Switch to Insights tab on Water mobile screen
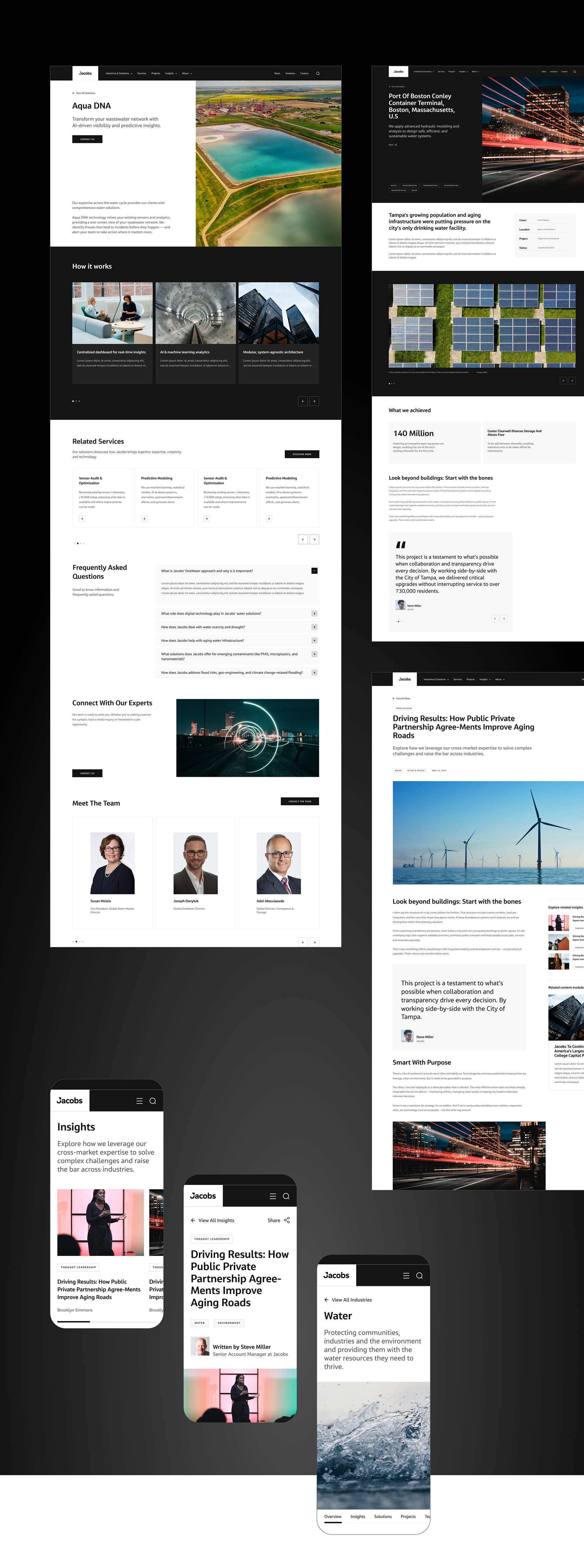 click(x=358, y=1516)
